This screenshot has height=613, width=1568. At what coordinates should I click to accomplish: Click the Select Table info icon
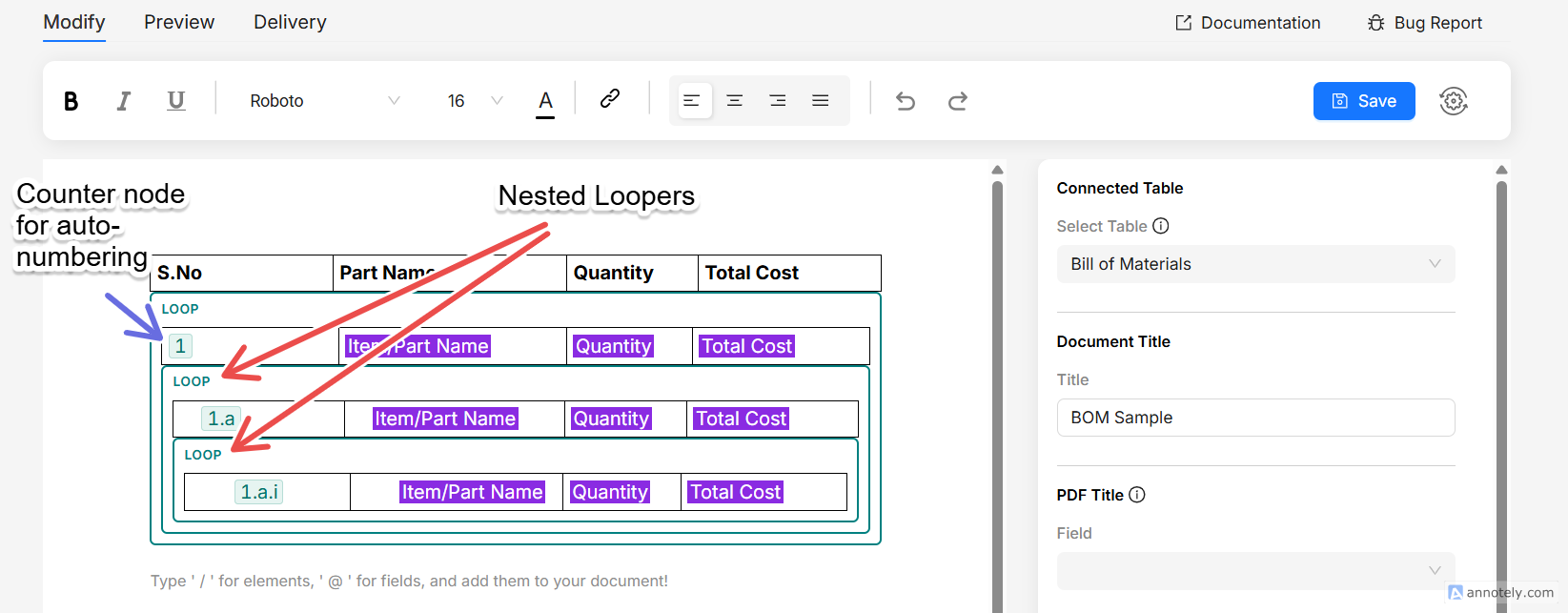point(1160,226)
